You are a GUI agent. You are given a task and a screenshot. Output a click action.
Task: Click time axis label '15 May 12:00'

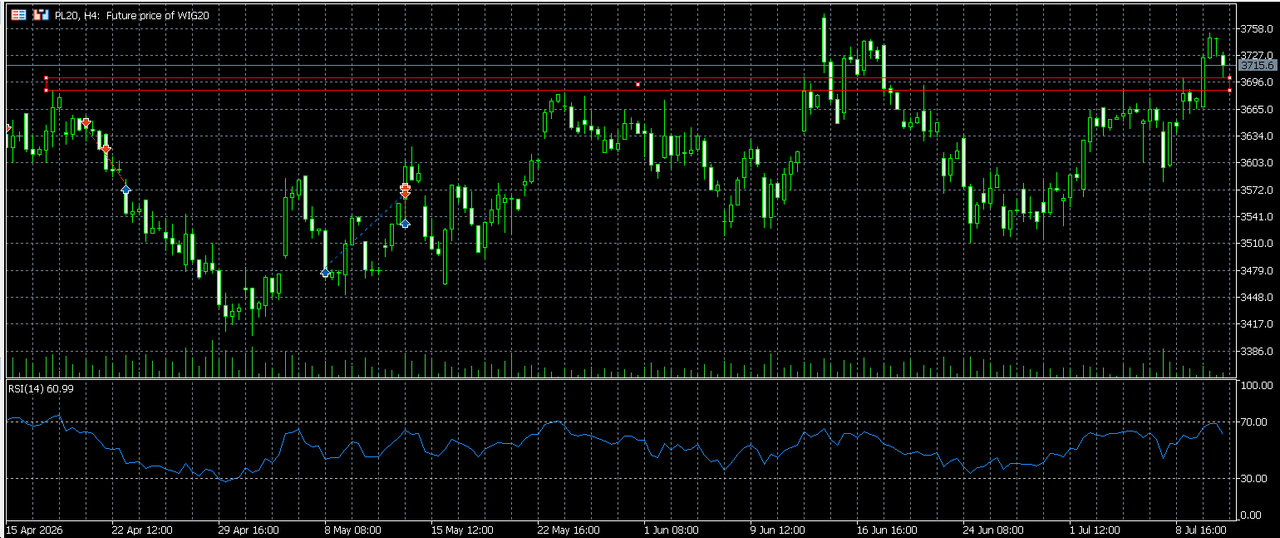[x=462, y=530]
